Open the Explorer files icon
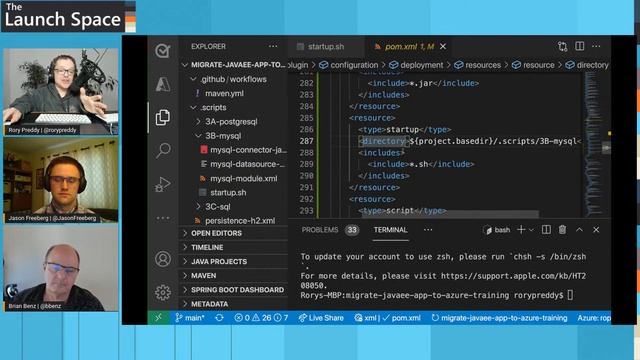Viewport: 640px width, 360px height. tap(163, 118)
